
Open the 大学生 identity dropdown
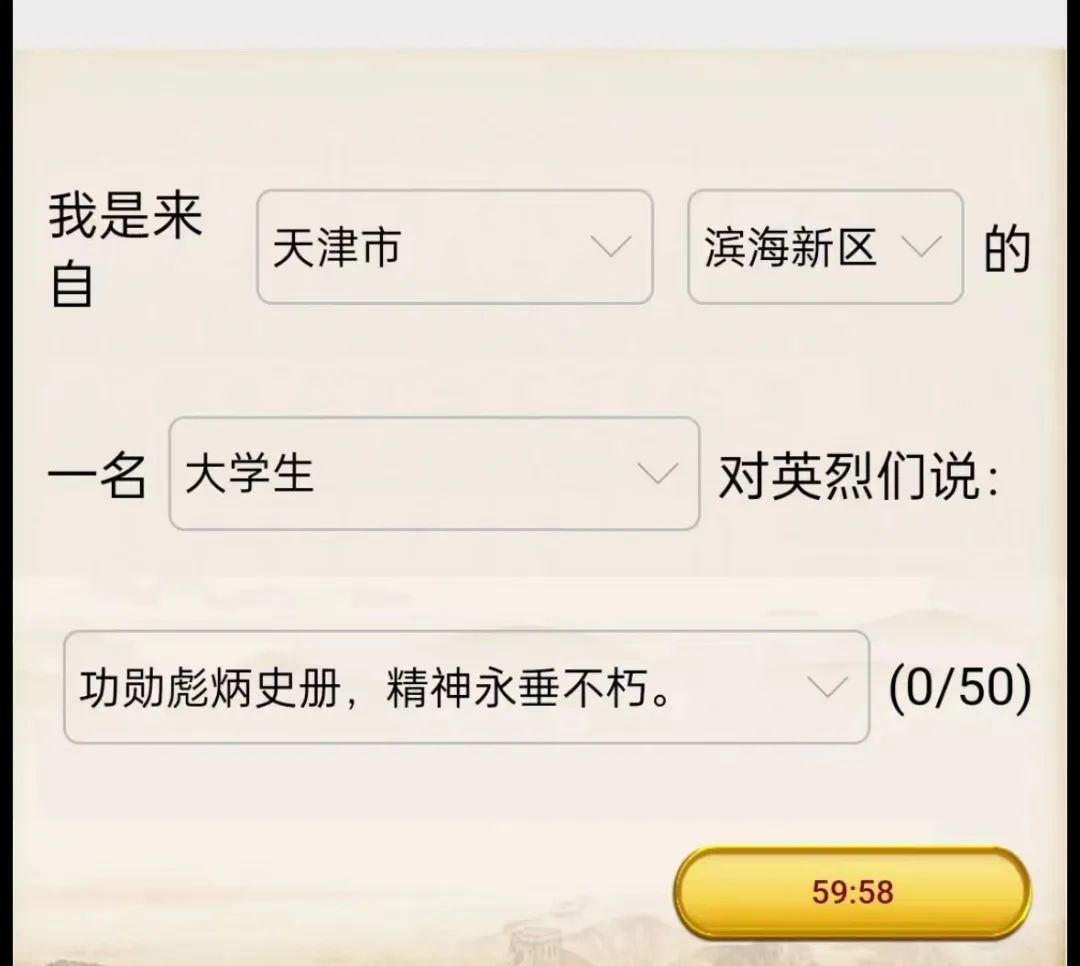click(433, 473)
